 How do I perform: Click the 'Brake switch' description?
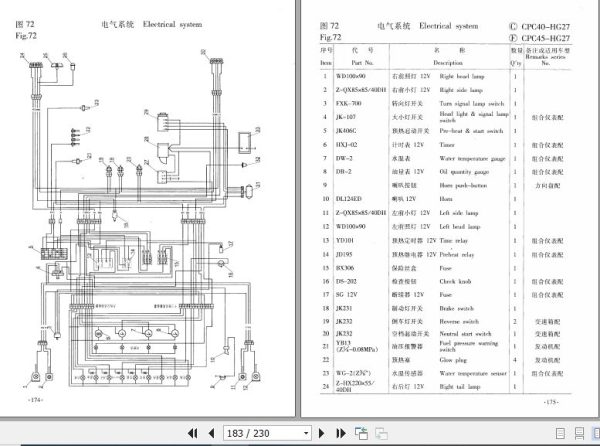tap(456, 308)
